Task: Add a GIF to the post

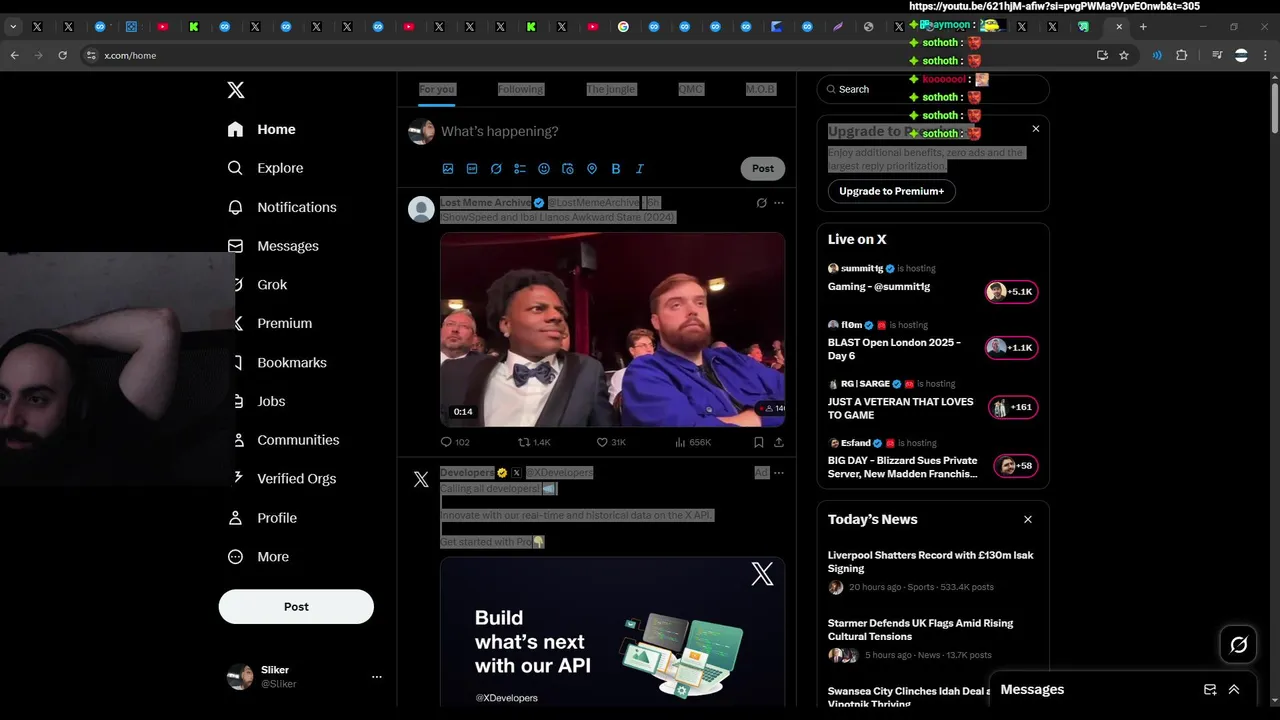Action: click(472, 169)
